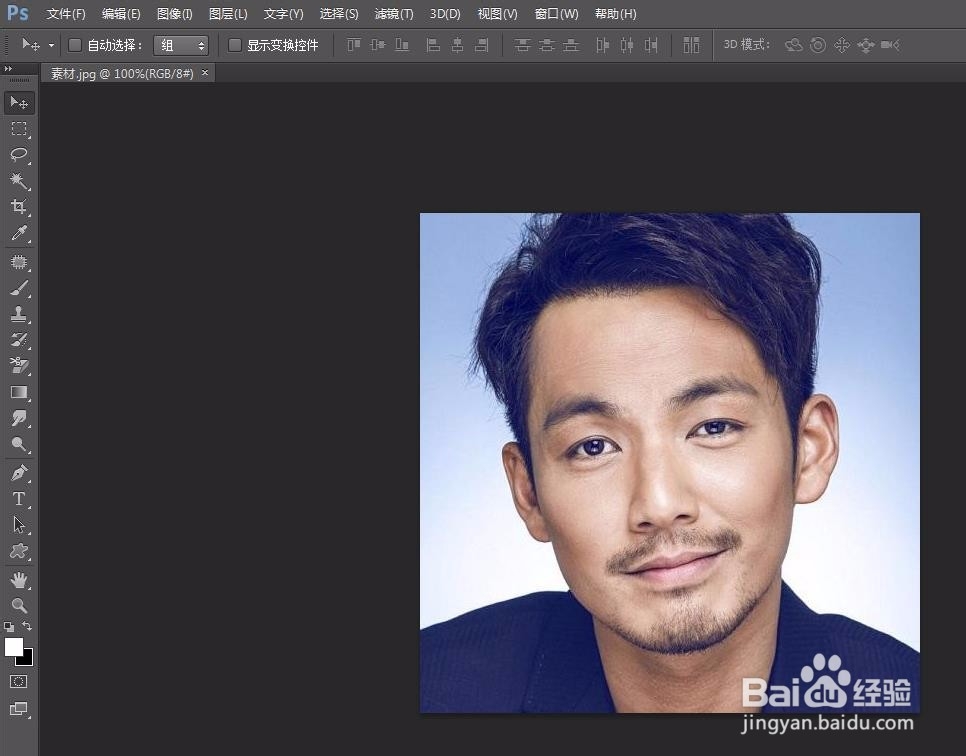Expand the toolbox double-arrow

click(8, 69)
